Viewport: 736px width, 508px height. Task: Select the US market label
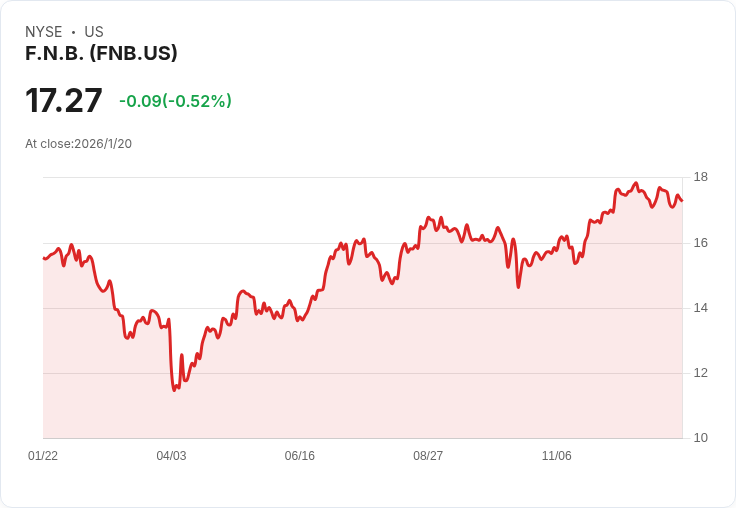pyautogui.click(x=94, y=32)
